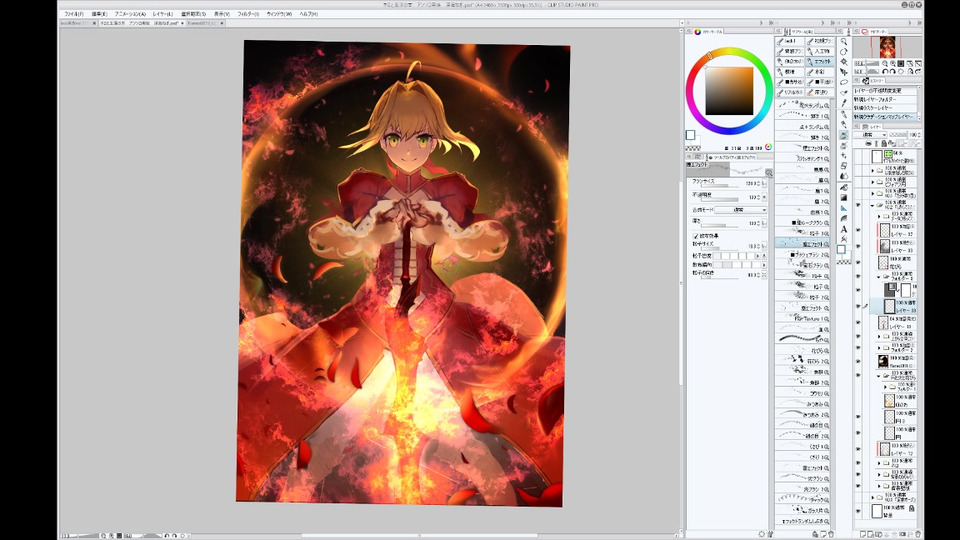
Task: Open the レイヤー(L) menu
Action: tap(162, 13)
